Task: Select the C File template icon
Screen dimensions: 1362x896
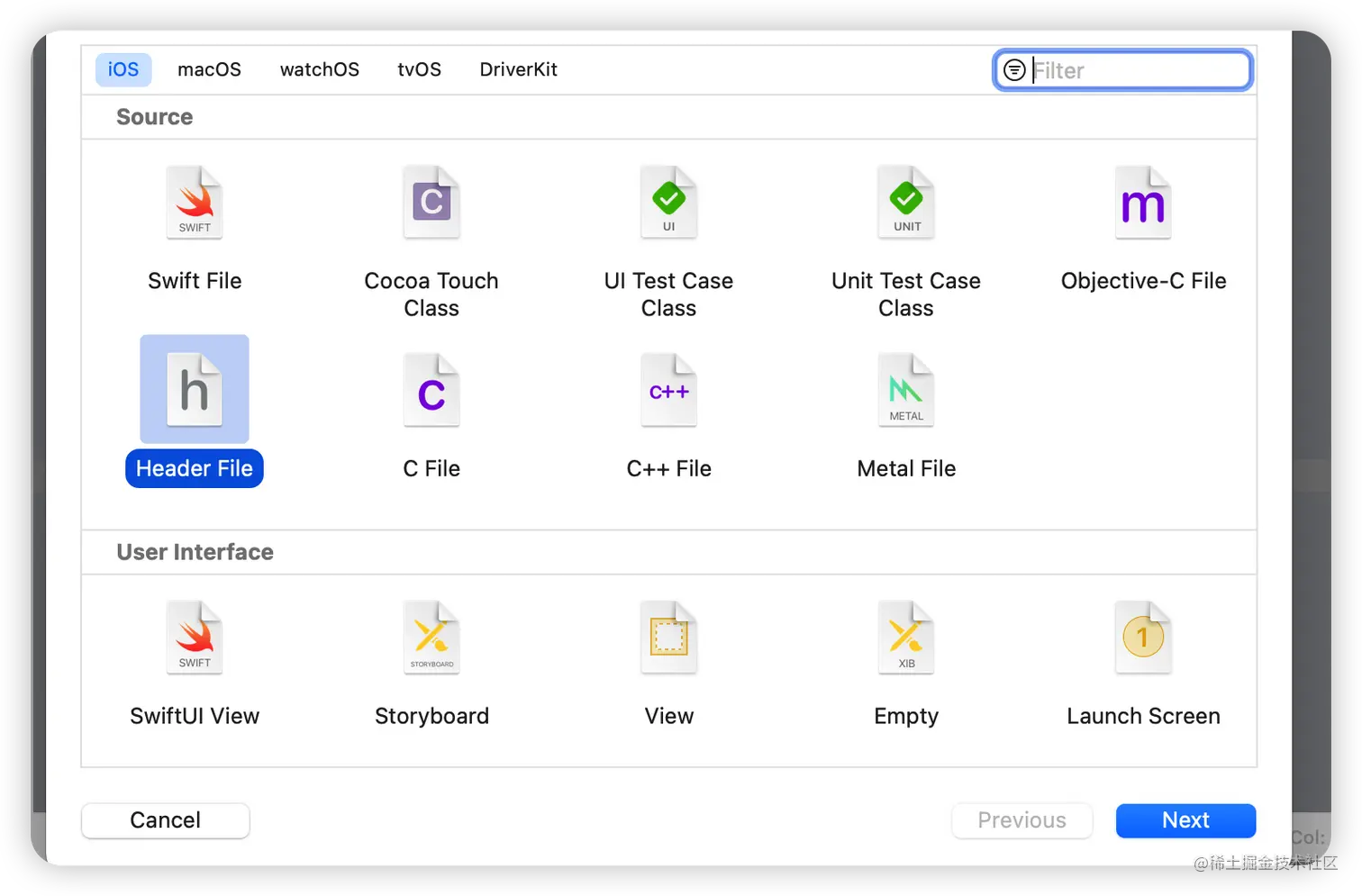Action: (431, 390)
